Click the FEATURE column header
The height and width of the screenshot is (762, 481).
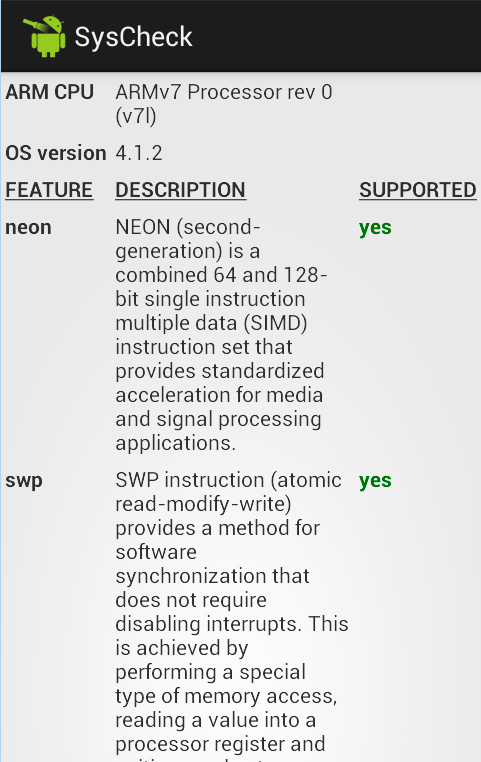pyautogui.click(x=49, y=190)
